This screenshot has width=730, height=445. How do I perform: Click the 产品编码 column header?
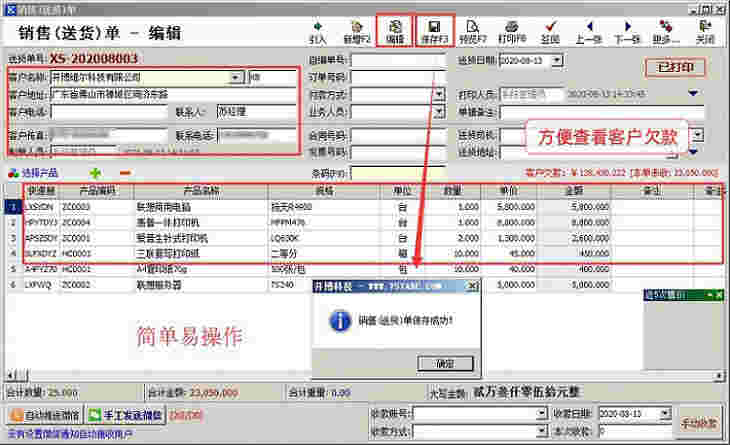[x=97, y=190]
